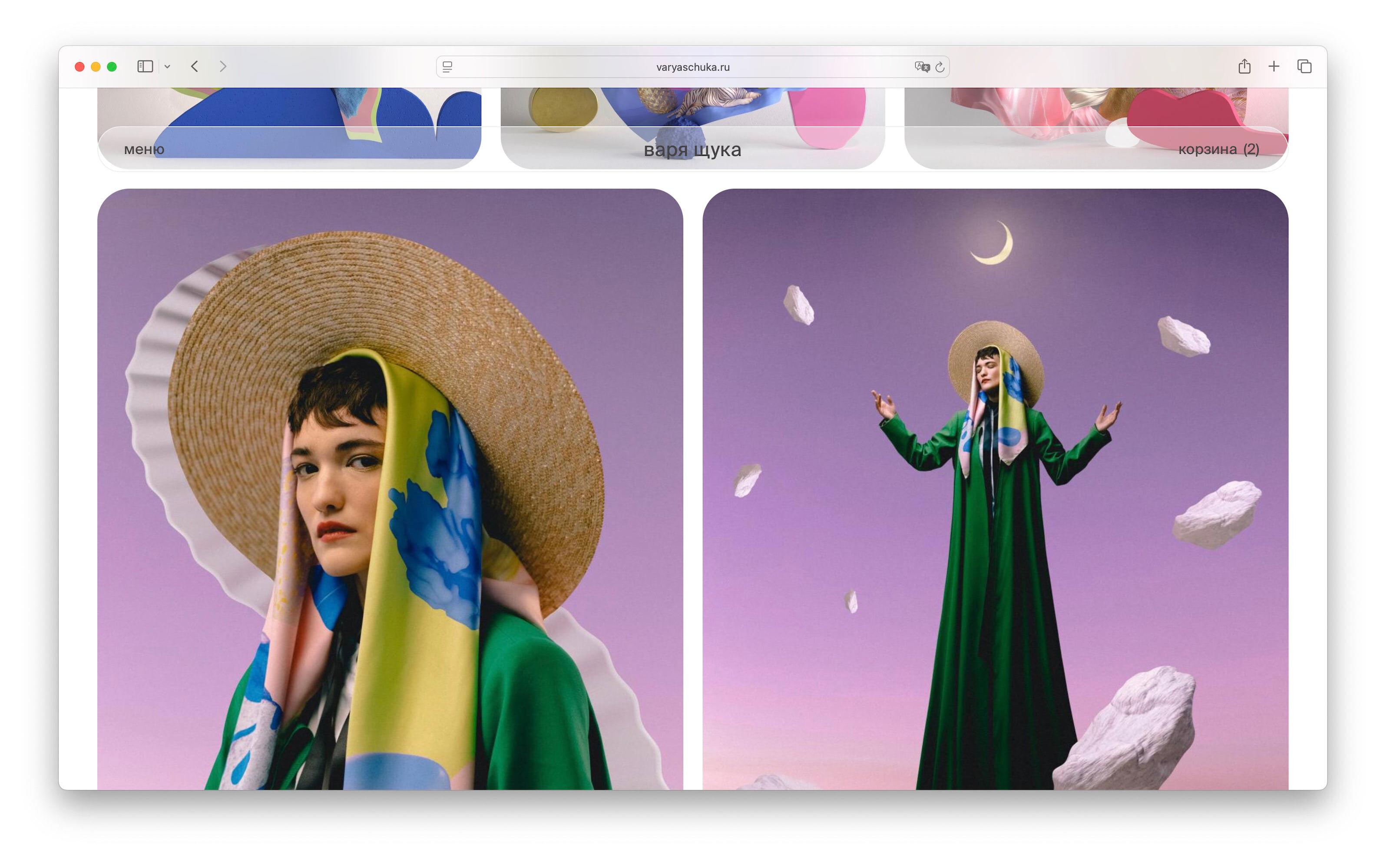
Task: Toggle the Safari sidebar
Action: click(145, 66)
